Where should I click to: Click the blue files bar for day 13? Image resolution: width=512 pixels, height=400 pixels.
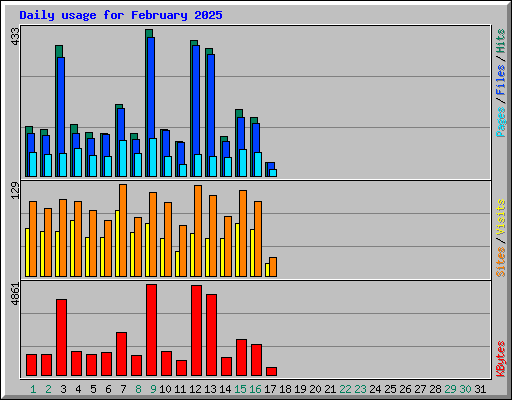click(211, 115)
